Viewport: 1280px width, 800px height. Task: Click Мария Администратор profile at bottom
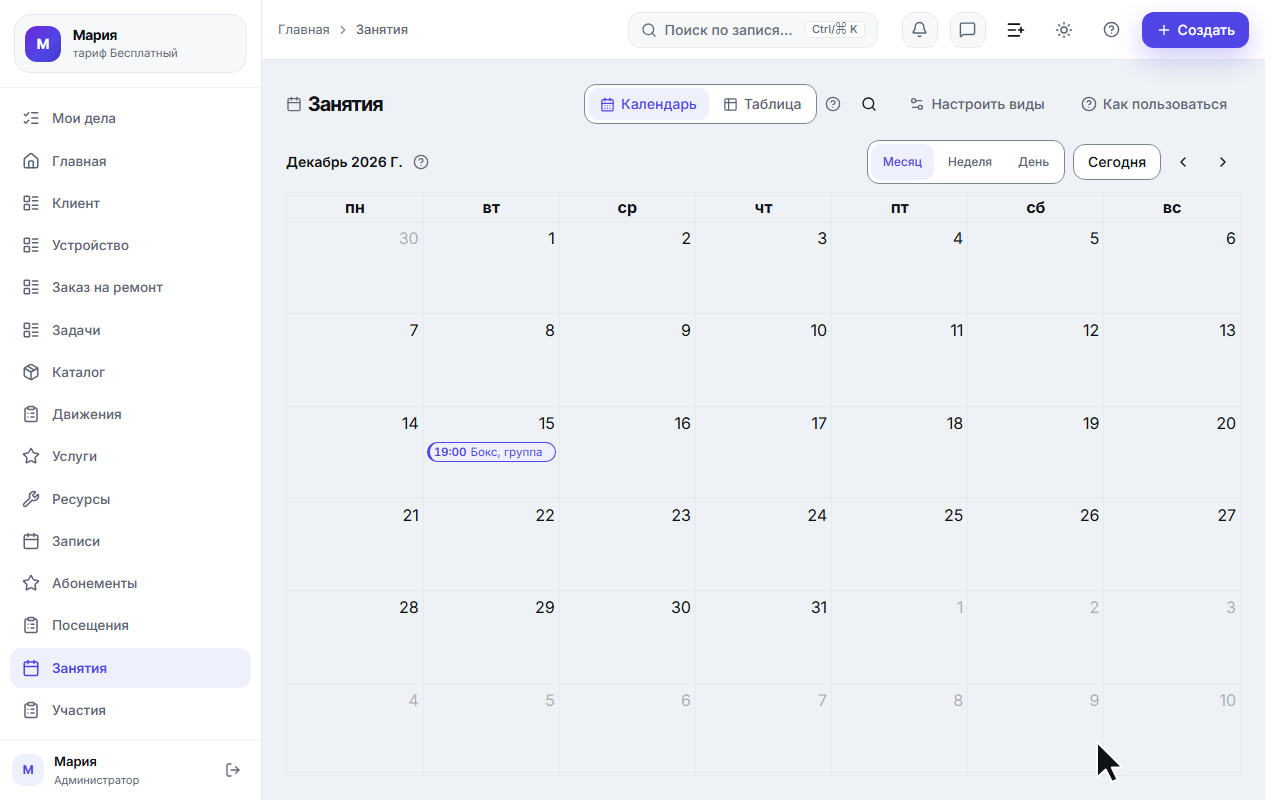pyautogui.click(x=96, y=770)
